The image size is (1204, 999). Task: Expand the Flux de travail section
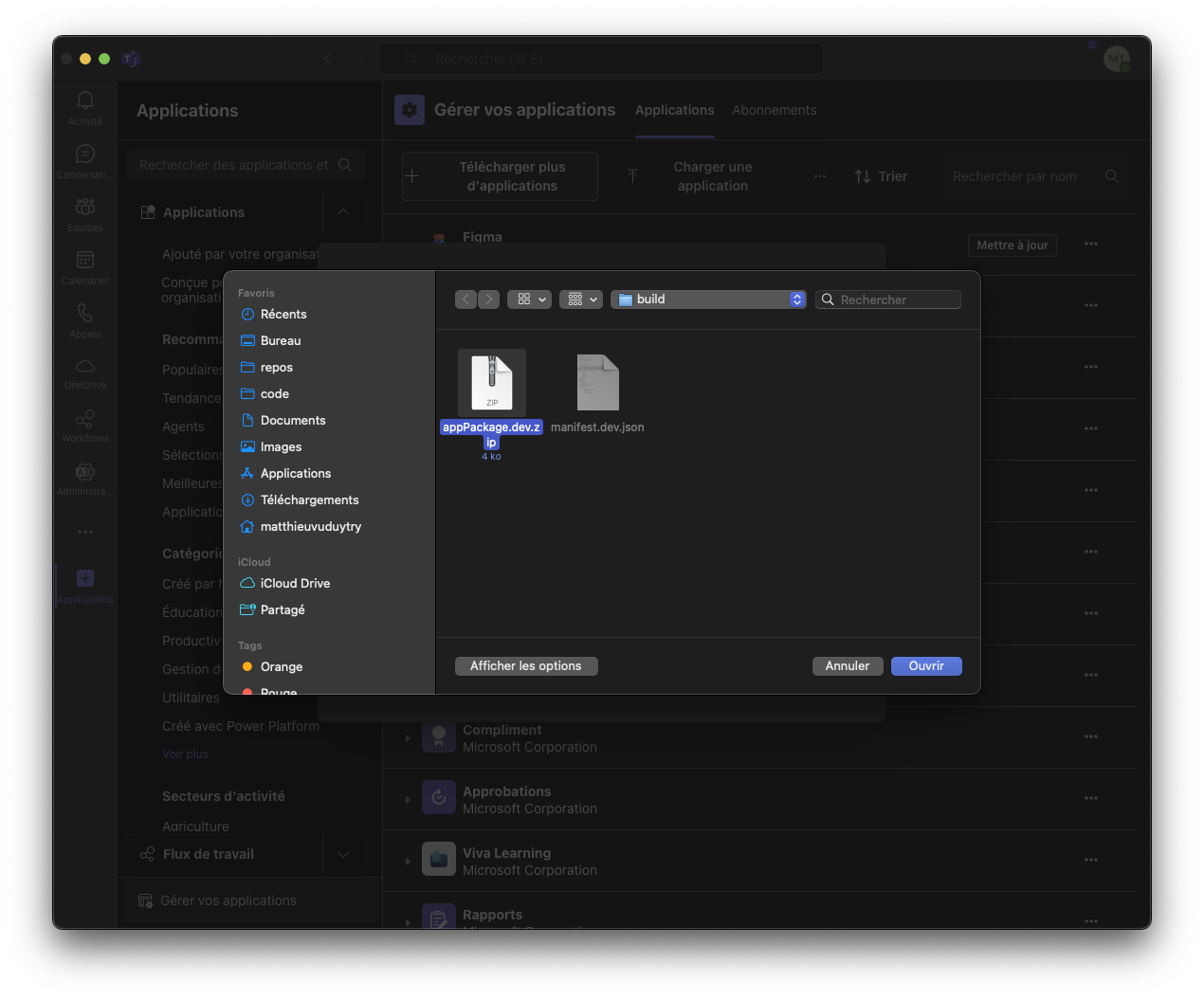(x=343, y=854)
